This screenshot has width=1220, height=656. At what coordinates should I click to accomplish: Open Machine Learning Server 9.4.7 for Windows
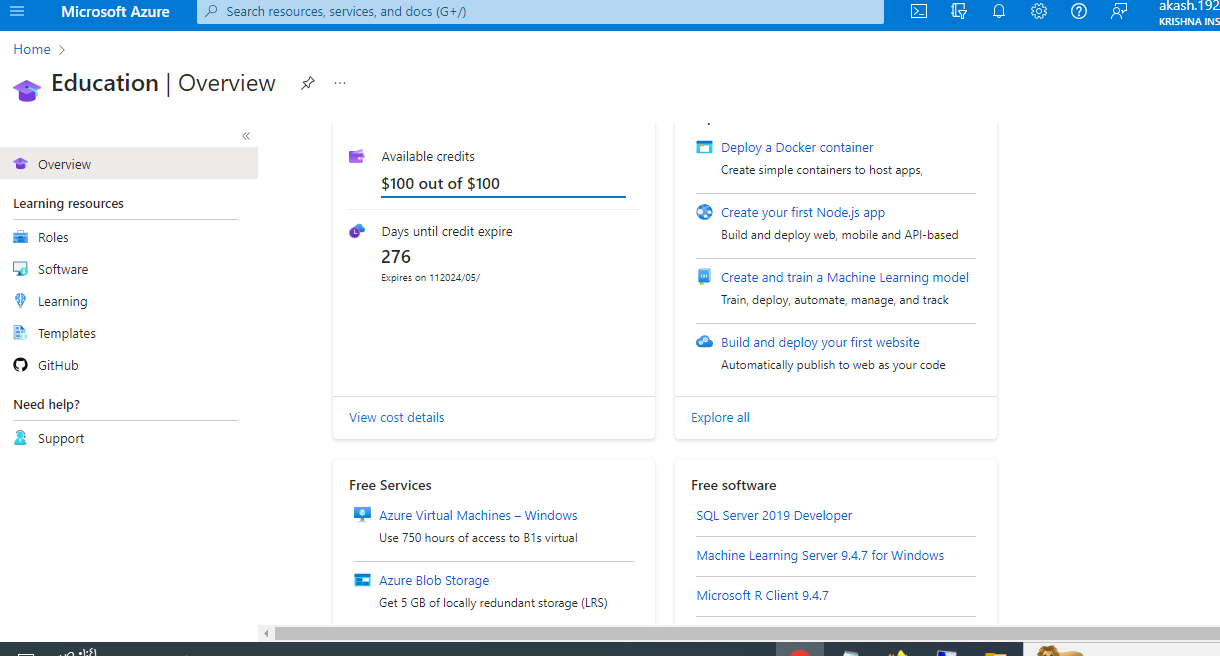[x=820, y=555]
